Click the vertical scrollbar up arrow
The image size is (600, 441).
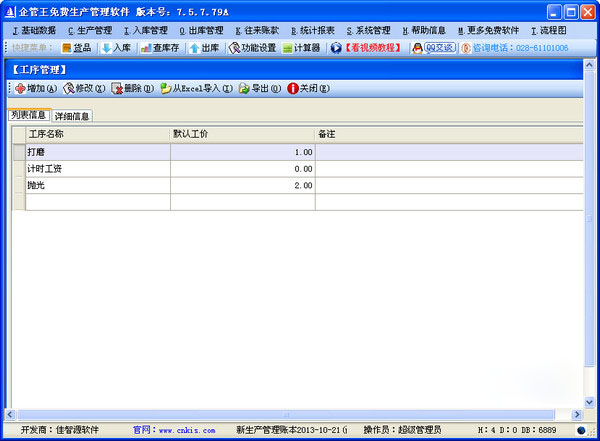pyautogui.click(x=589, y=65)
